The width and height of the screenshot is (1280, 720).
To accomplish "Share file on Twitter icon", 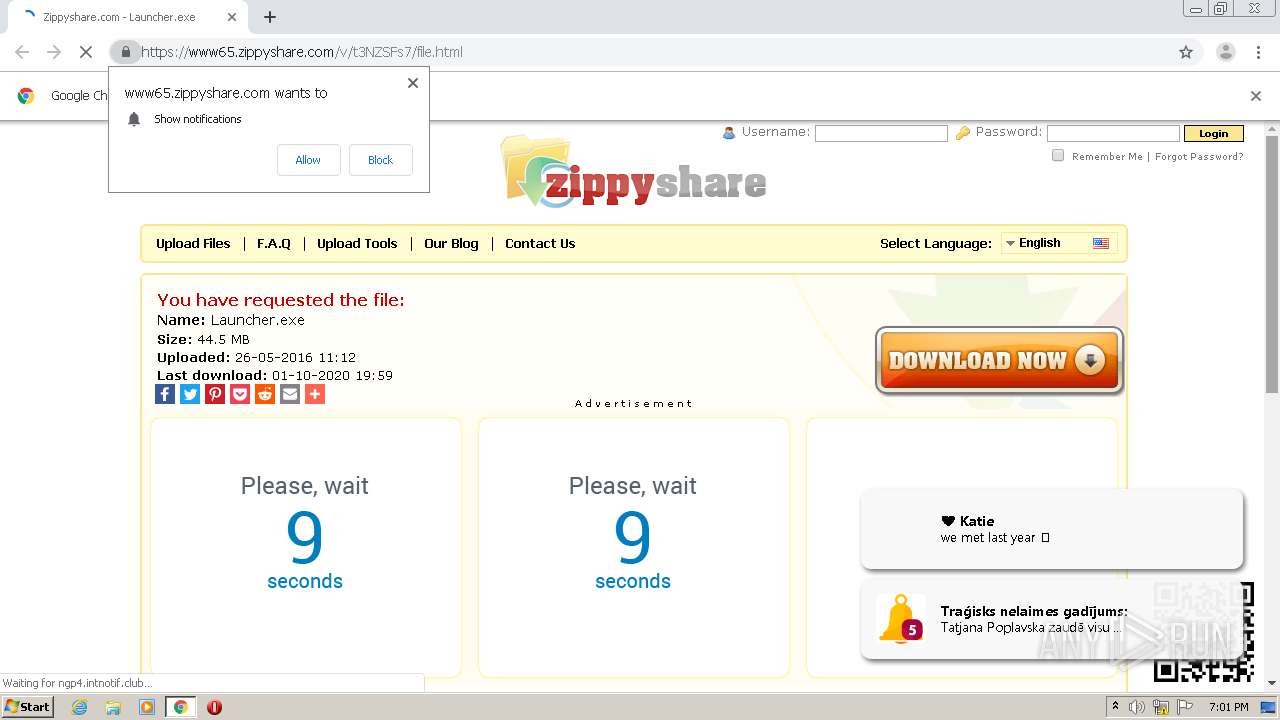I will click(x=190, y=394).
